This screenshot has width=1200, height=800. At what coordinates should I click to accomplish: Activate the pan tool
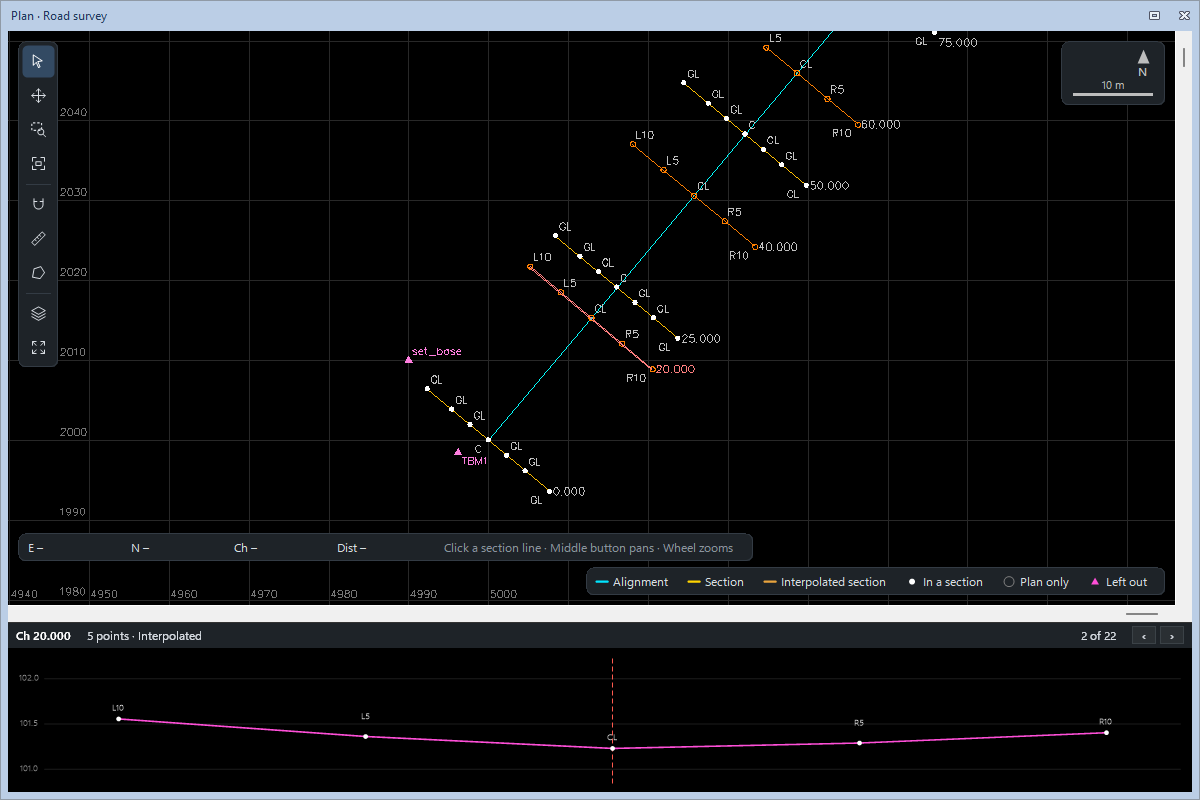(39, 96)
